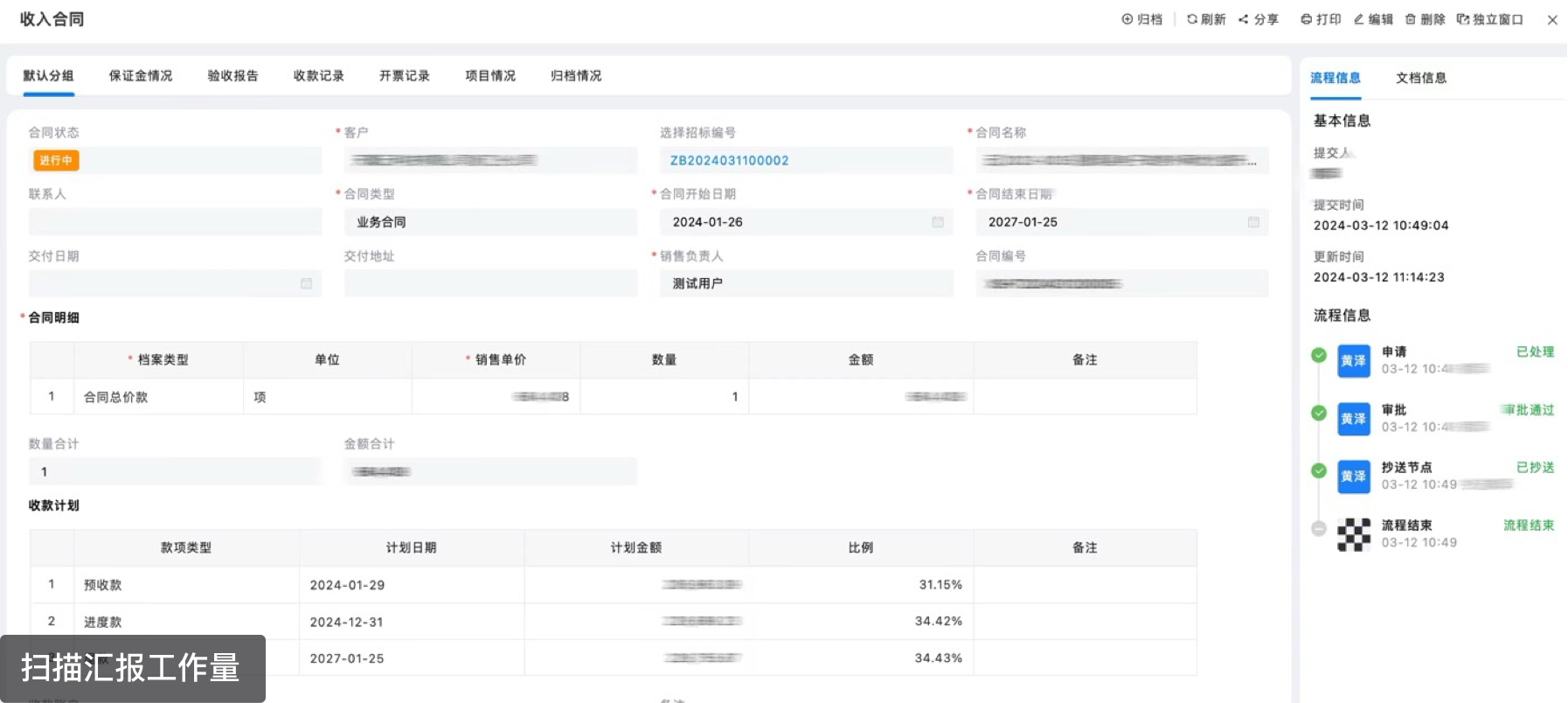Screen dimensions: 1568x703
Task: Open bid number link ZB2024031100002
Action: [x=729, y=161]
